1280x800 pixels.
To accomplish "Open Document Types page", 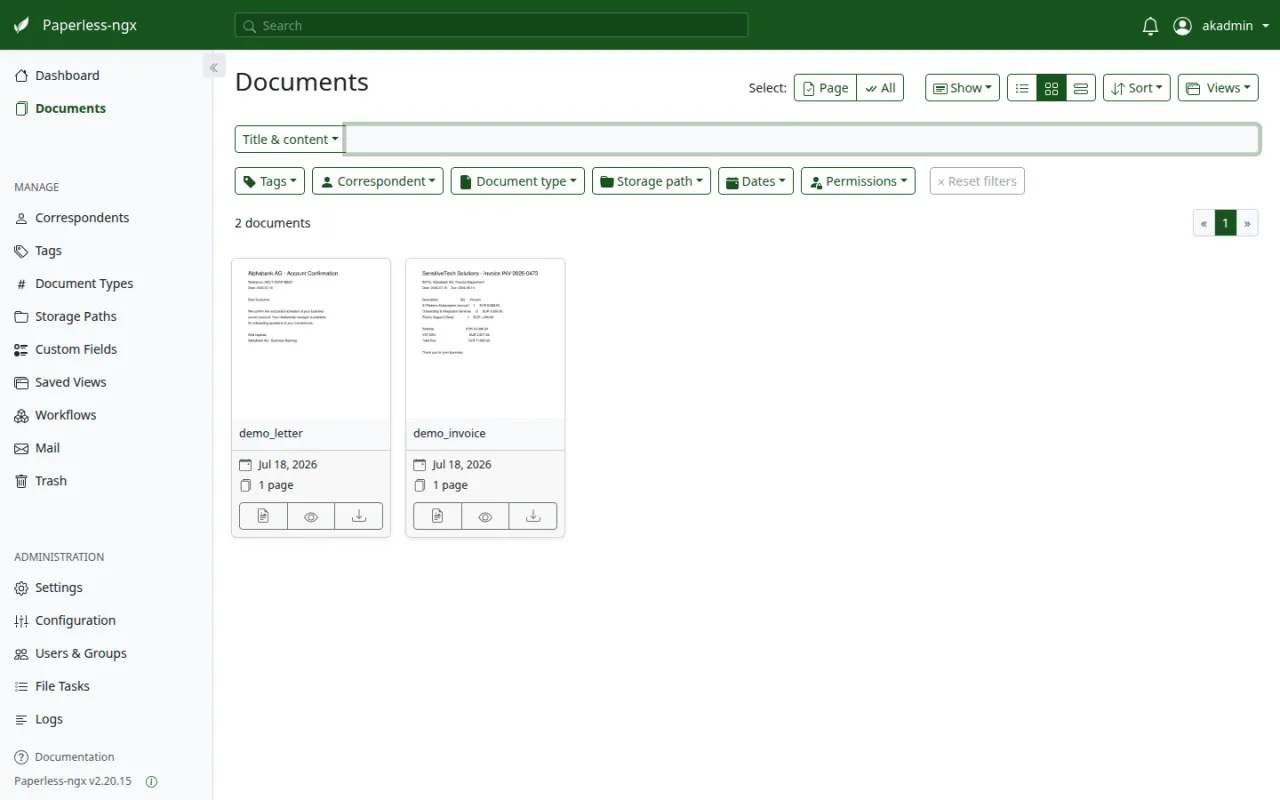I will point(84,284).
